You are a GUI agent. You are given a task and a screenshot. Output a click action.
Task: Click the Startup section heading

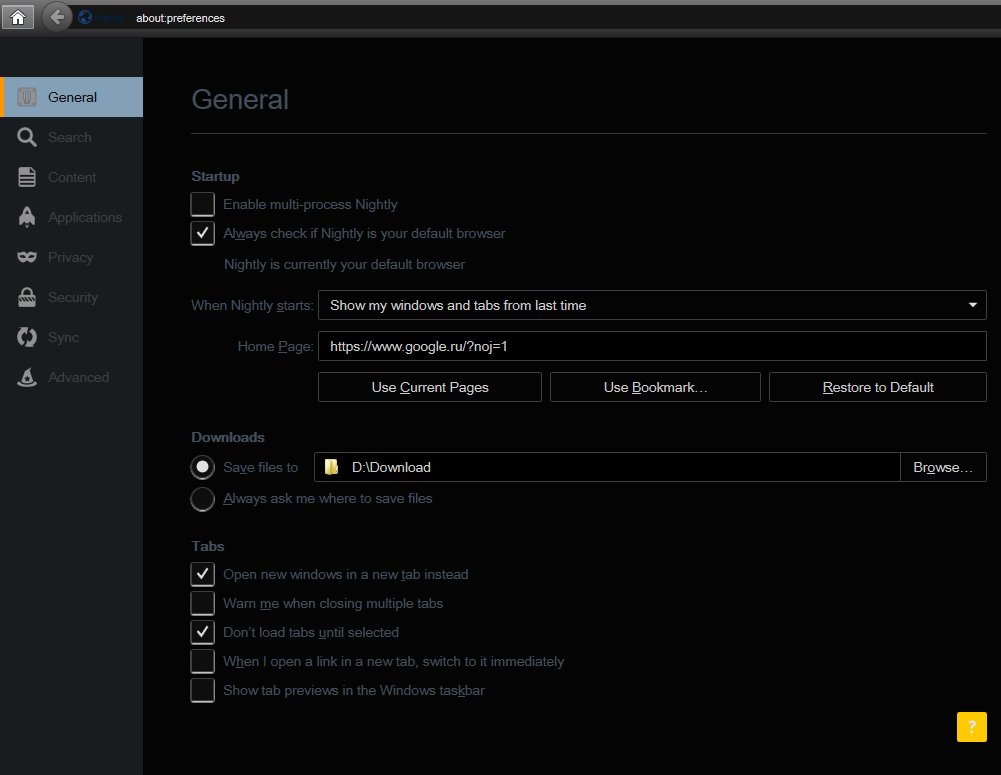tap(215, 176)
